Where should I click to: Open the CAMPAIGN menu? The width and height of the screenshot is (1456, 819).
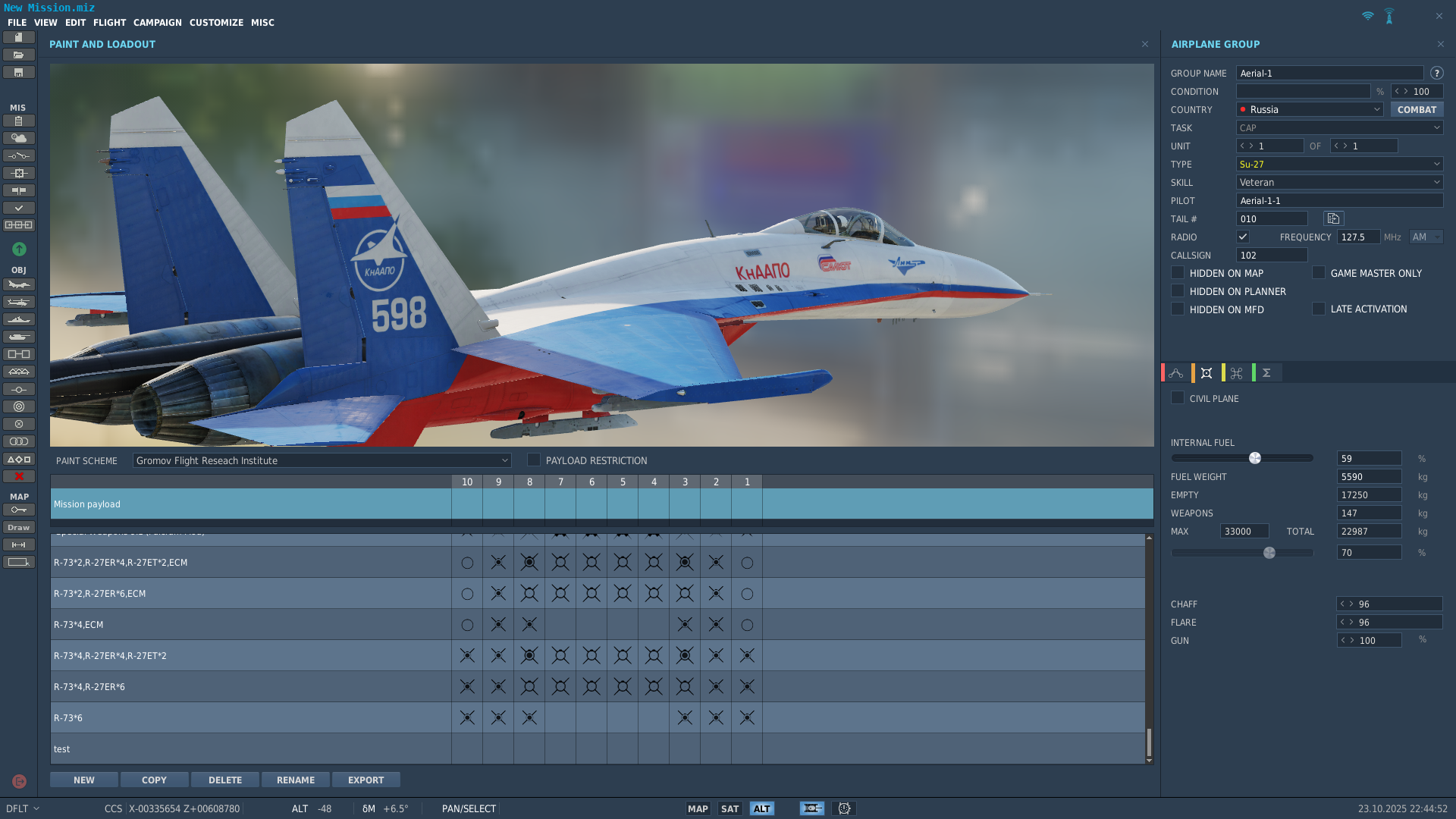[158, 23]
